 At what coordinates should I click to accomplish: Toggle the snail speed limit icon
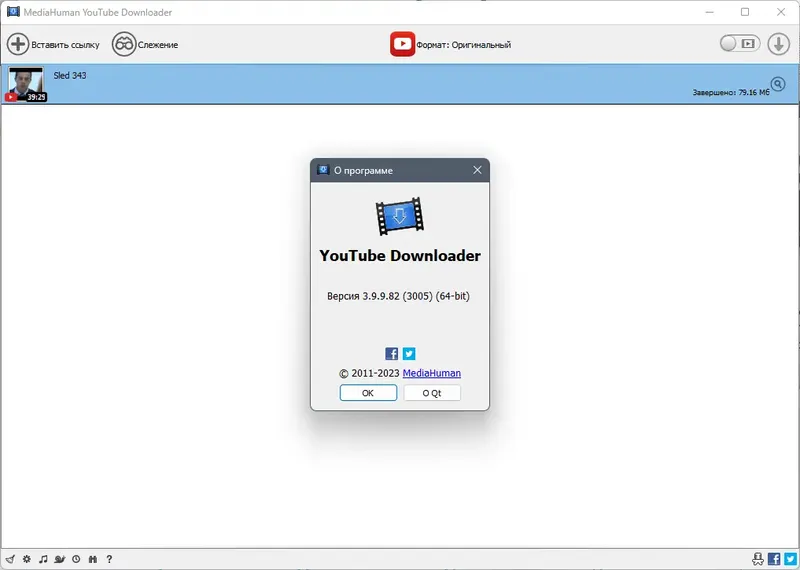(x=60, y=559)
